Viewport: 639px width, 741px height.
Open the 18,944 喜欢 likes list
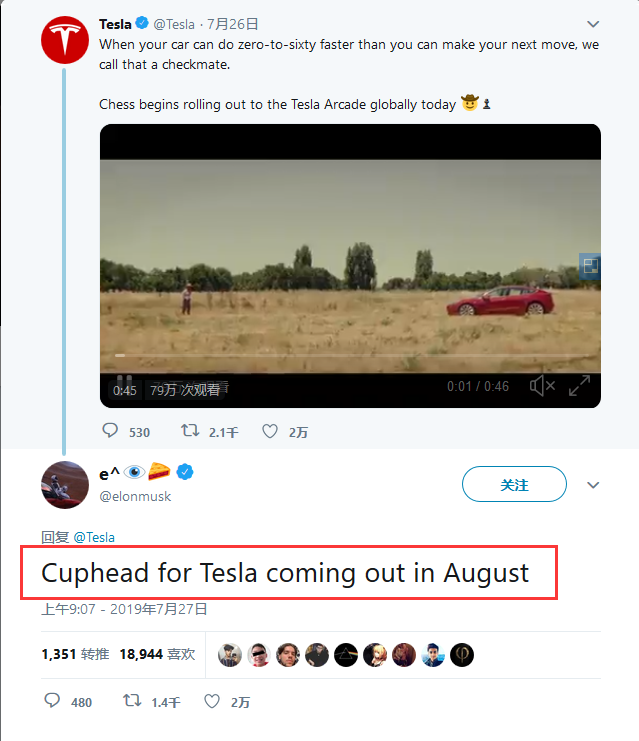click(x=157, y=654)
